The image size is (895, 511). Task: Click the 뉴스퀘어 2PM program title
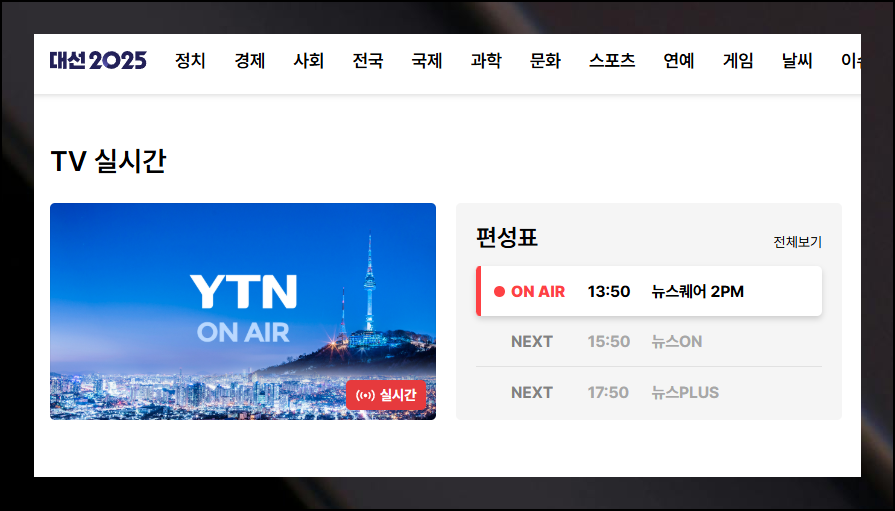698,292
